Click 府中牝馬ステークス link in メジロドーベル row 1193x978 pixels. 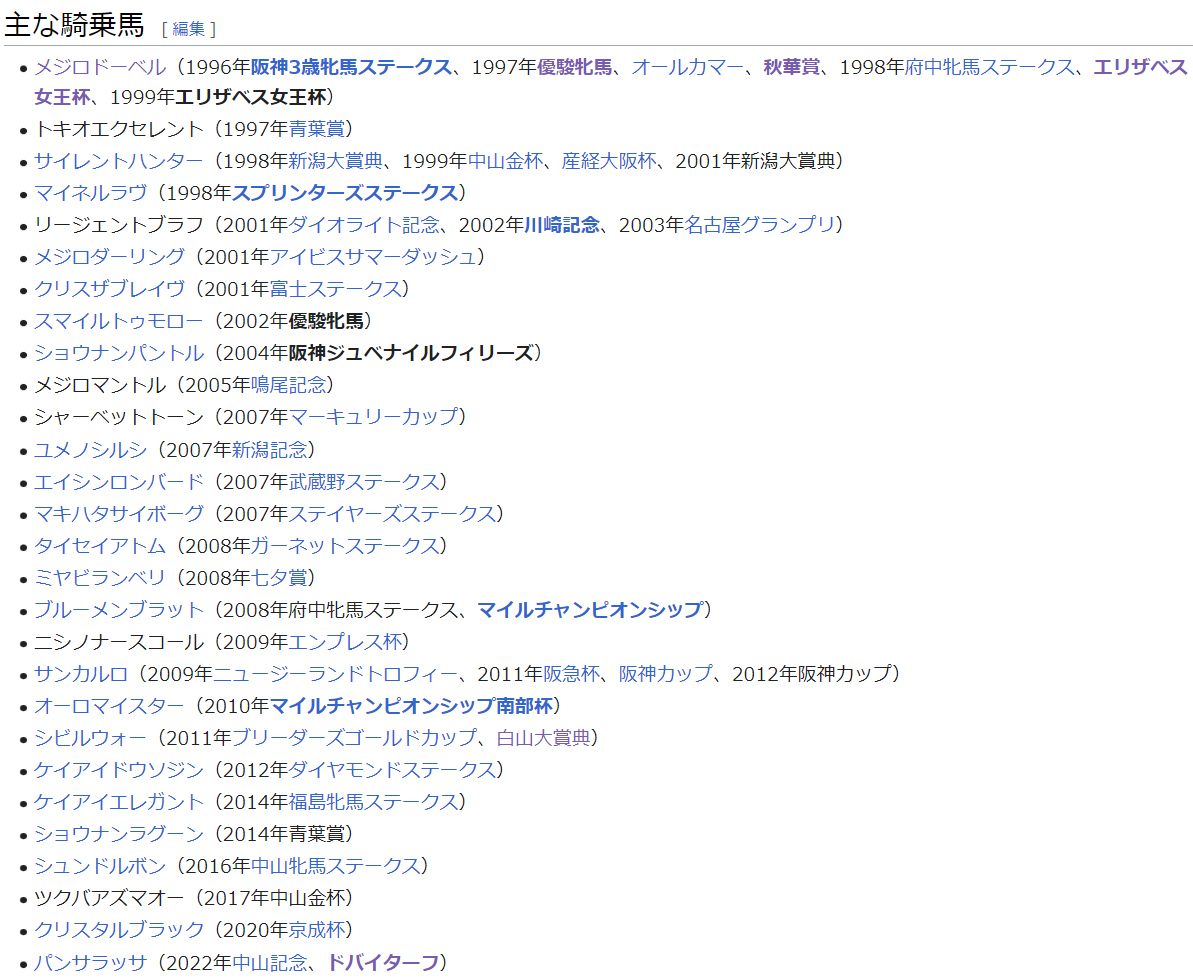point(989,67)
